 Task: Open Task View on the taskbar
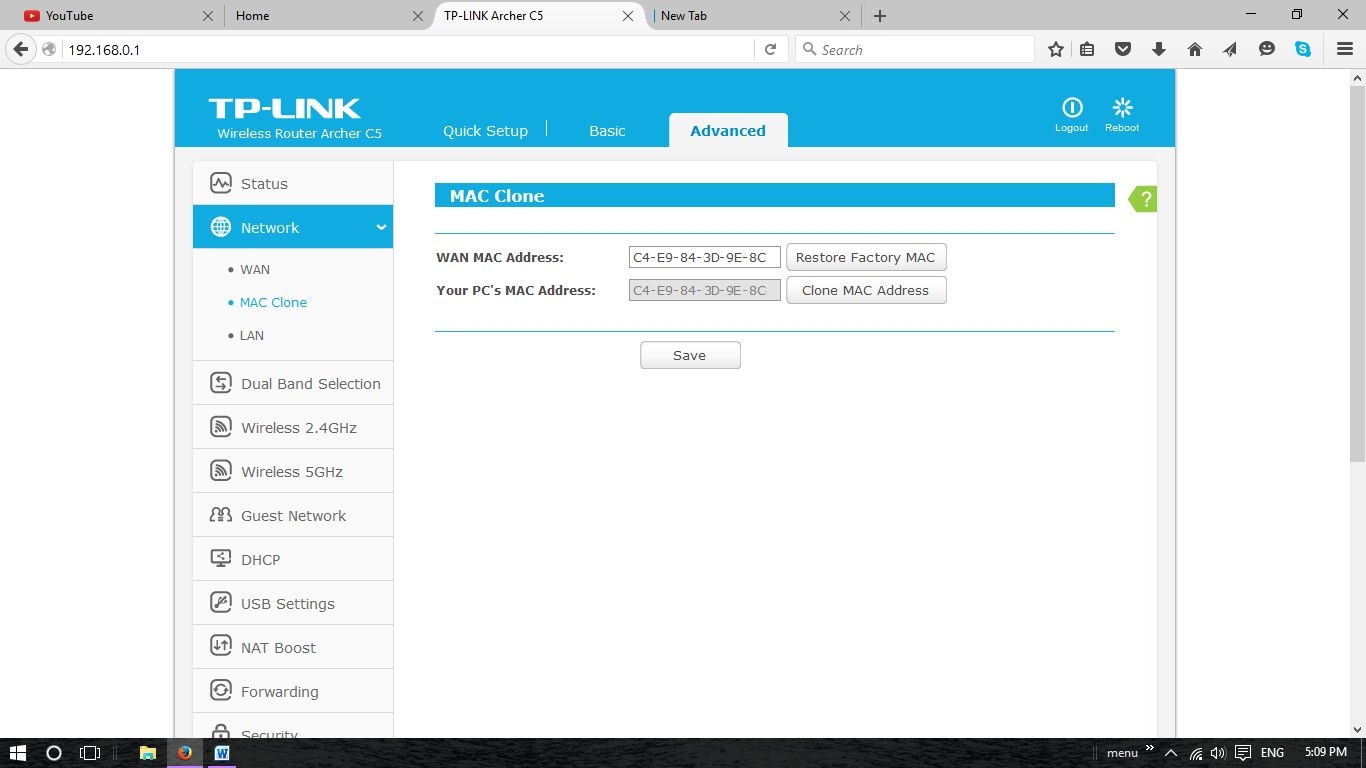[x=90, y=753]
